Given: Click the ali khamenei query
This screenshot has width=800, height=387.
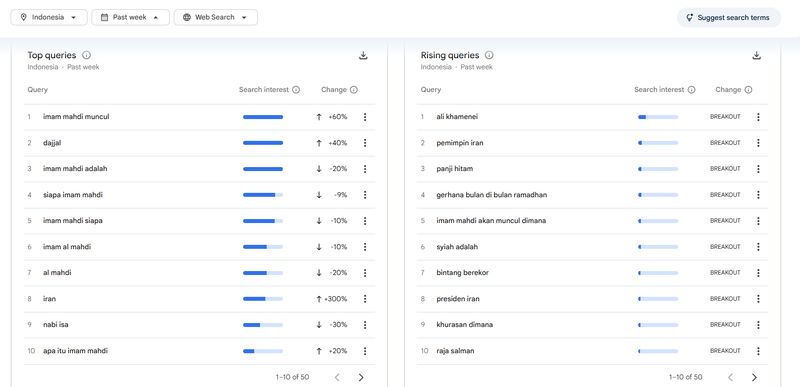Looking at the screenshot, I should pos(457,117).
